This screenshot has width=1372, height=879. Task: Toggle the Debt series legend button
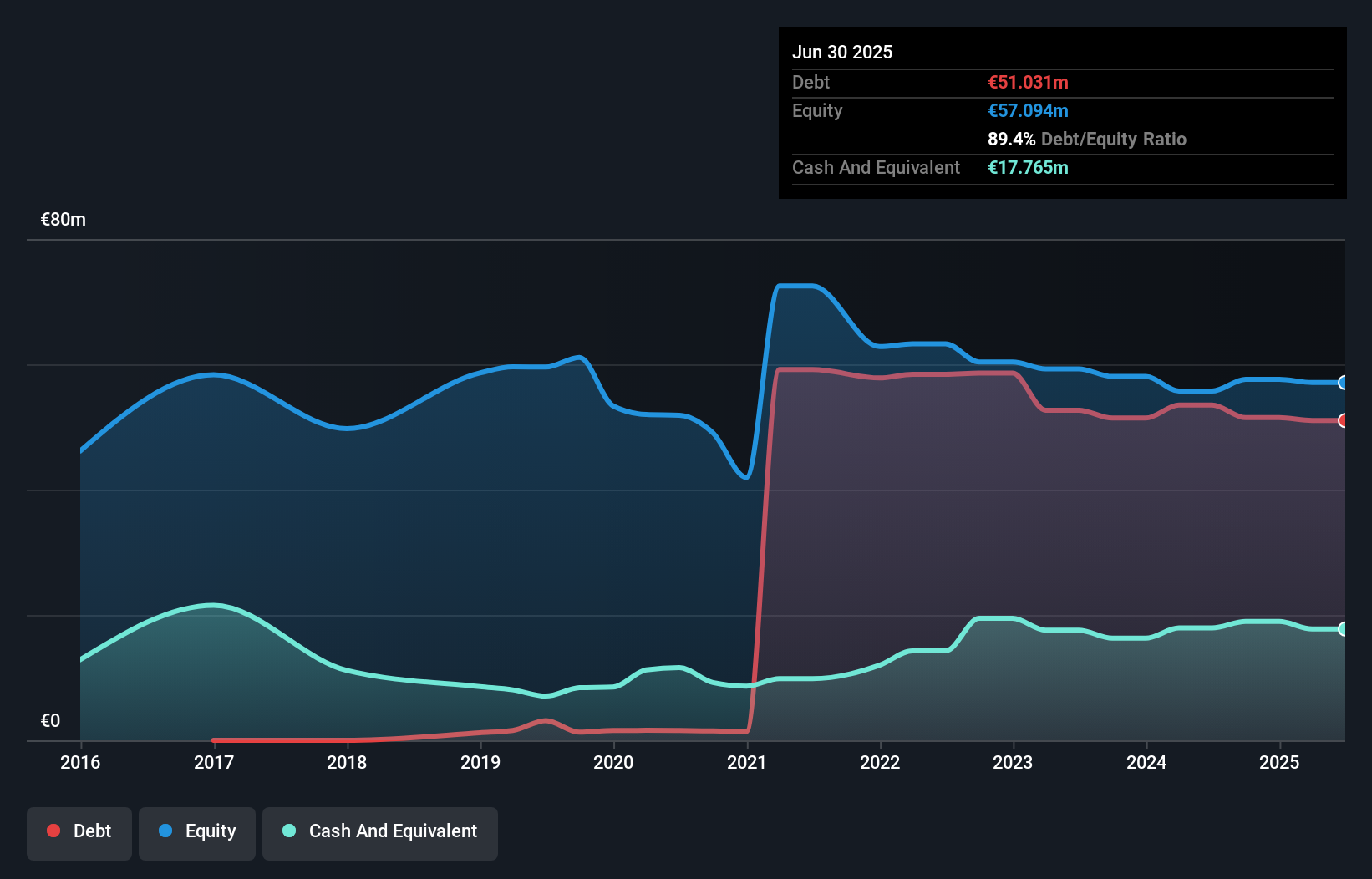tap(79, 833)
